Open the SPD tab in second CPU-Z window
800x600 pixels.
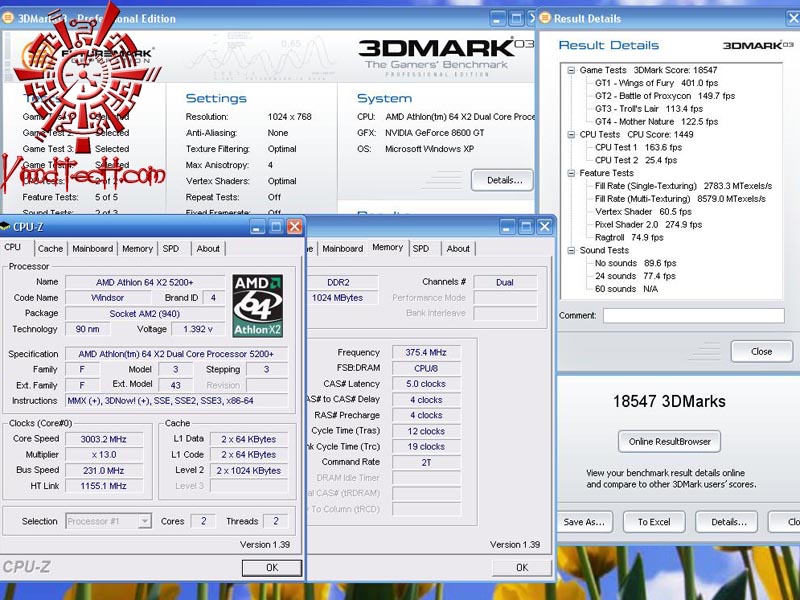pos(421,248)
